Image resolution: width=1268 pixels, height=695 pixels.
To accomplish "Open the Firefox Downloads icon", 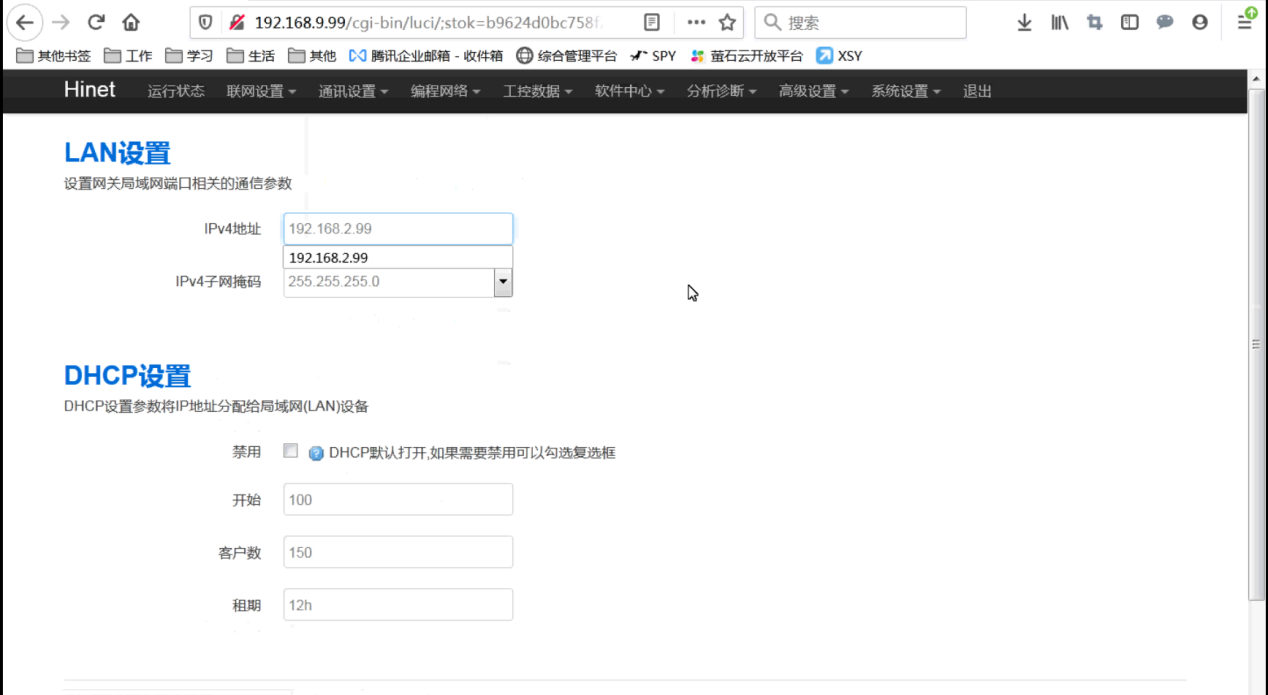I will click(1024, 21).
